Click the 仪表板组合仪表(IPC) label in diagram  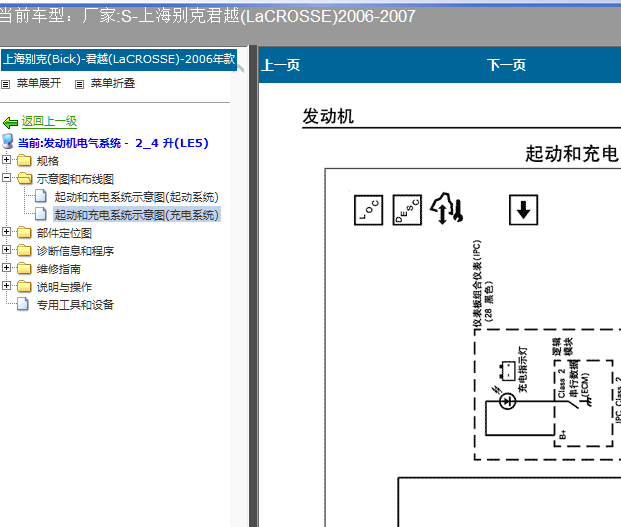click(x=477, y=284)
